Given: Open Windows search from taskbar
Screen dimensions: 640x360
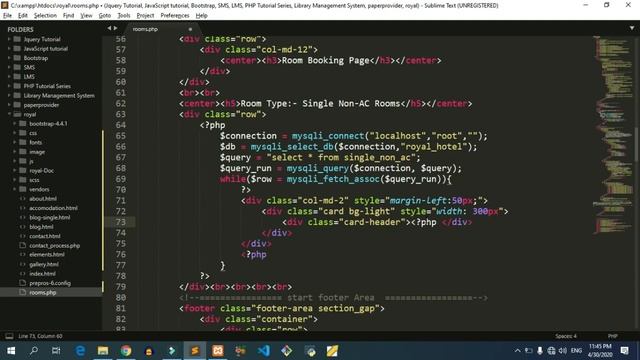Looking at the screenshot, I should (x=34, y=351).
